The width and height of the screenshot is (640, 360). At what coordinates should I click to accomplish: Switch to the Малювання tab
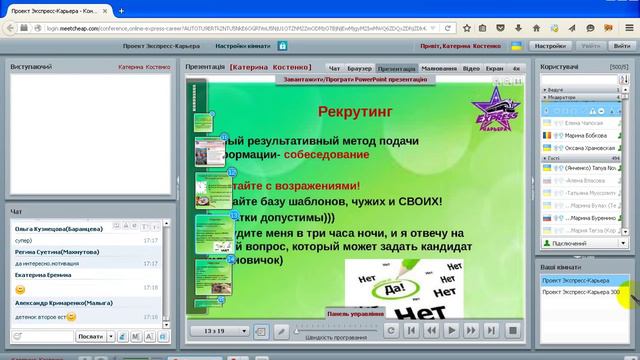pos(439,69)
